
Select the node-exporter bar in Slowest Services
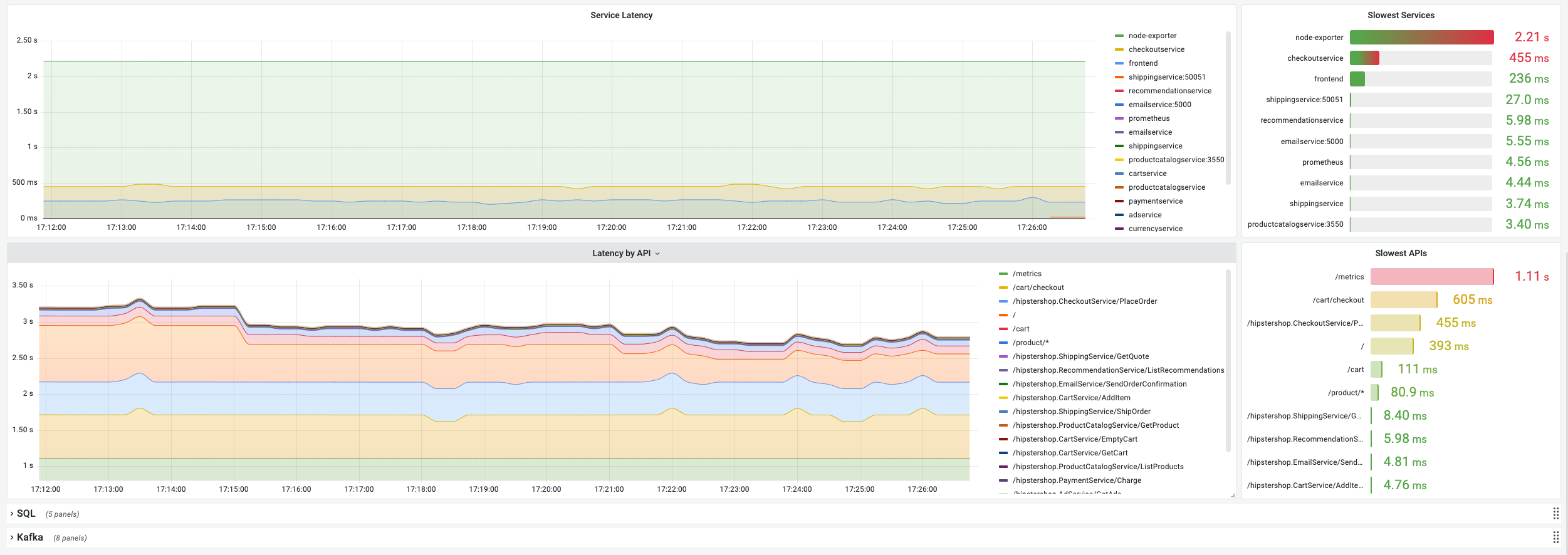(x=1421, y=37)
